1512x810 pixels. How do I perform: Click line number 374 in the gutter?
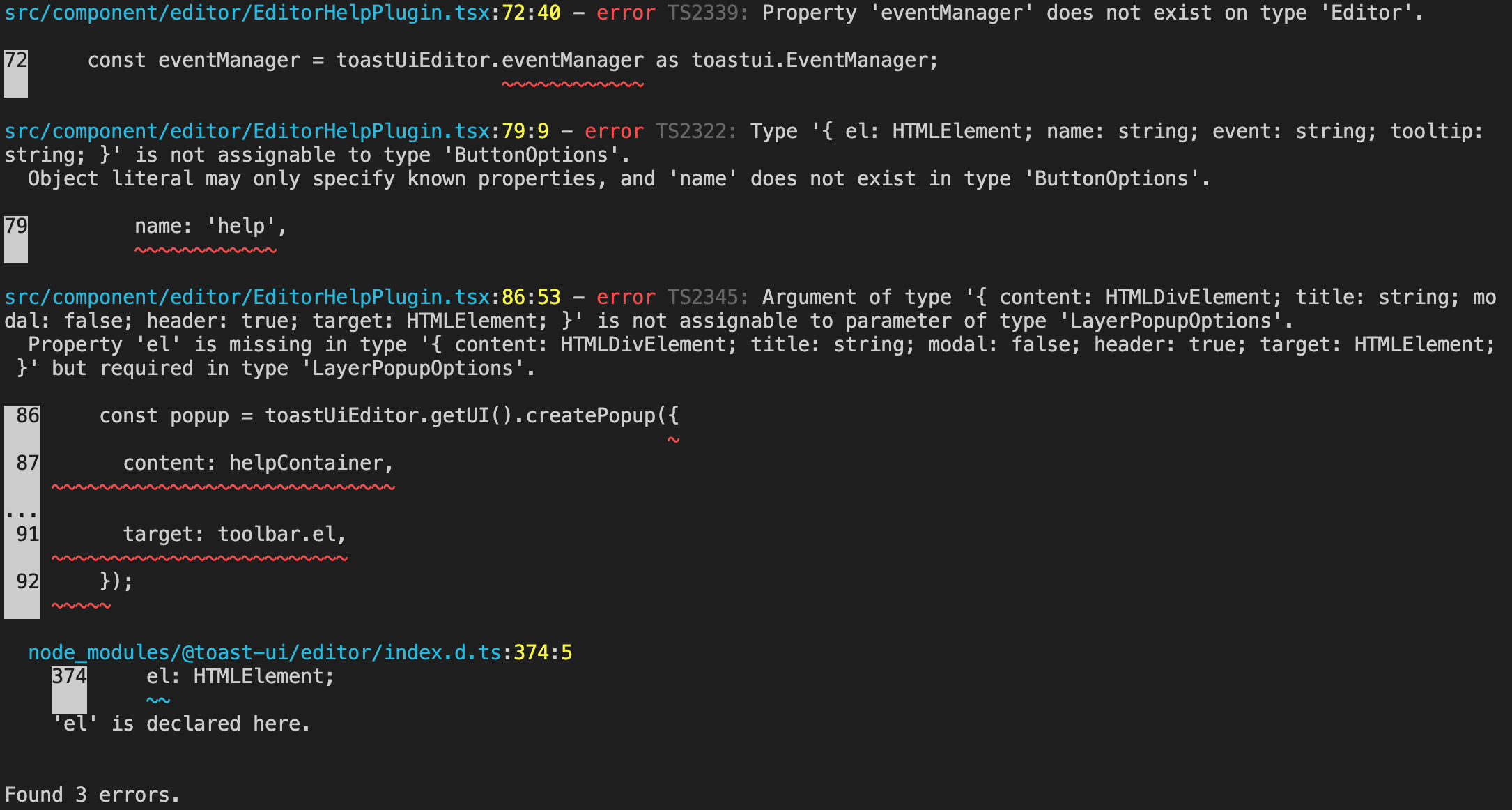69,676
